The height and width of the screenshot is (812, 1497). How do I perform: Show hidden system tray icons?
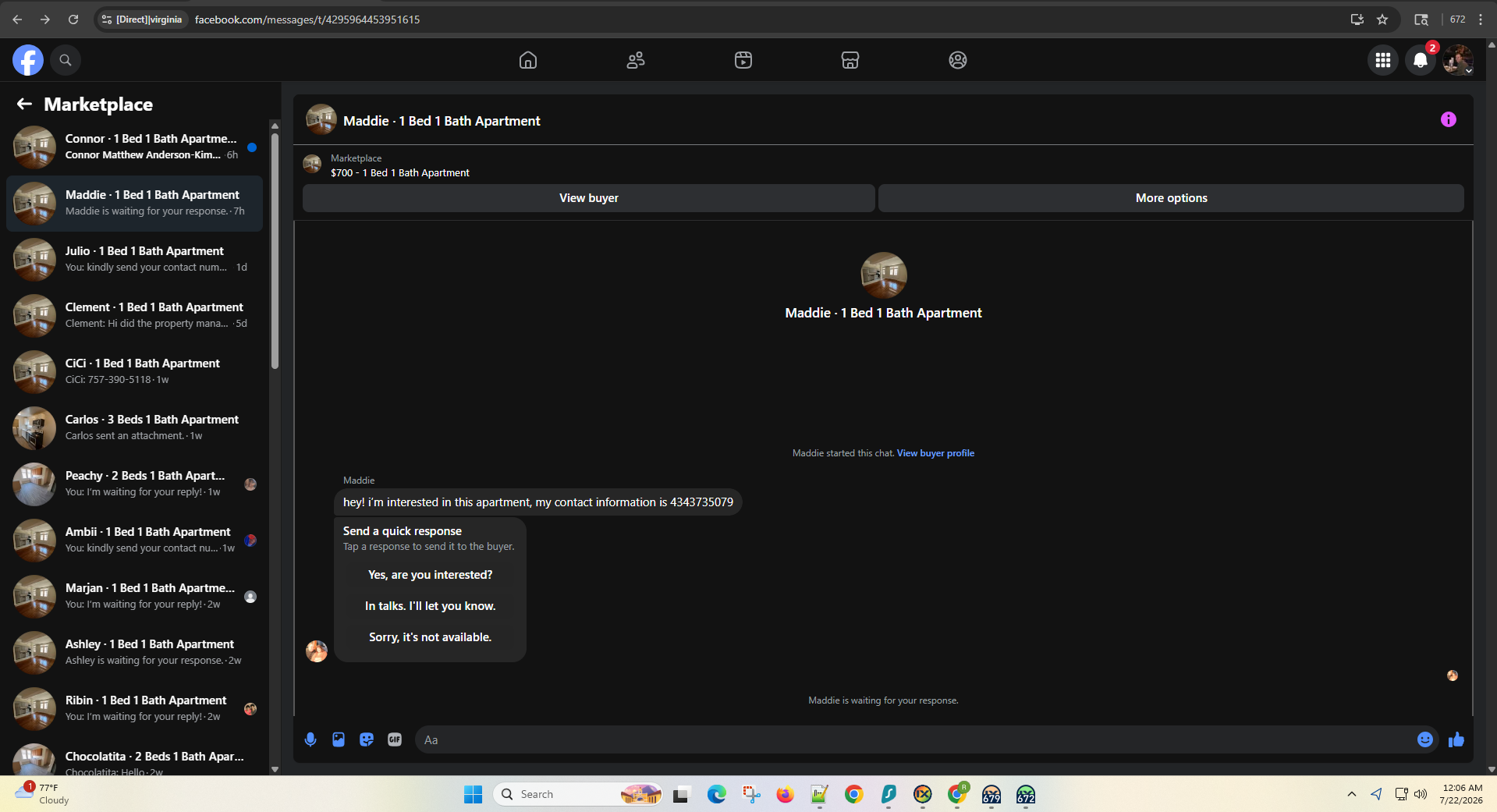point(1351,794)
